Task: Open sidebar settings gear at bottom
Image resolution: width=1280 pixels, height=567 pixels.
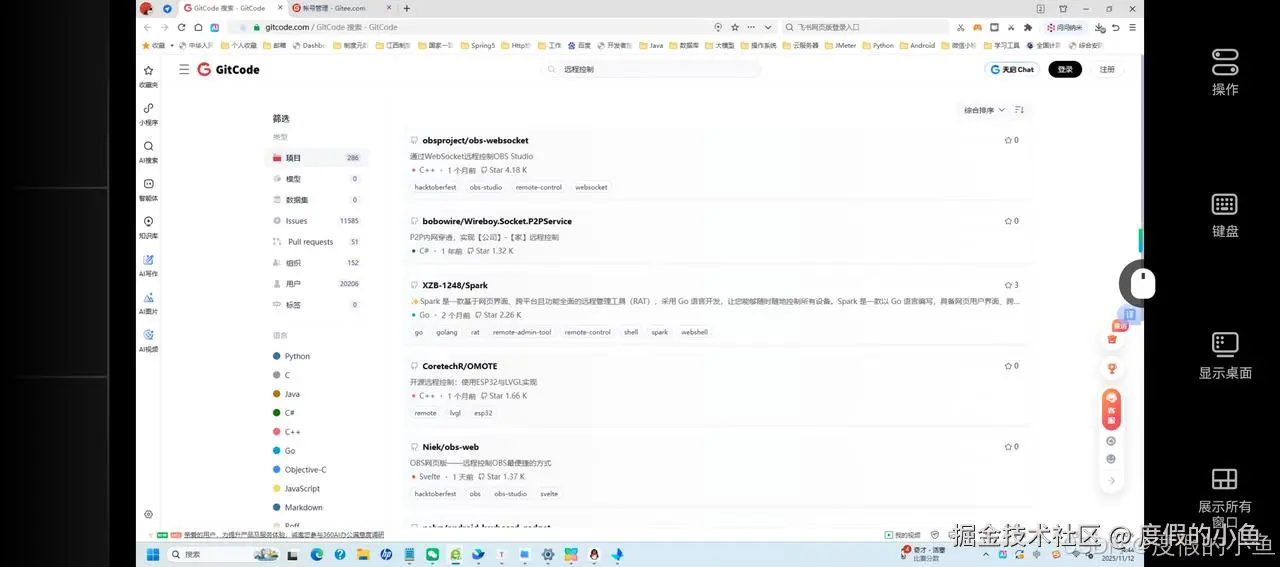Action: pos(148,514)
